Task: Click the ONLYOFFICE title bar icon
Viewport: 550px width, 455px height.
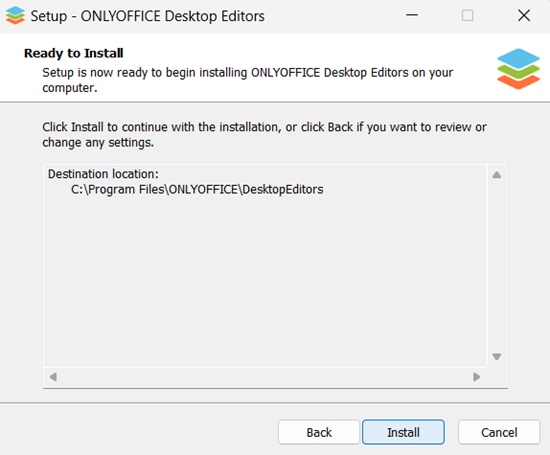Action: (15, 16)
